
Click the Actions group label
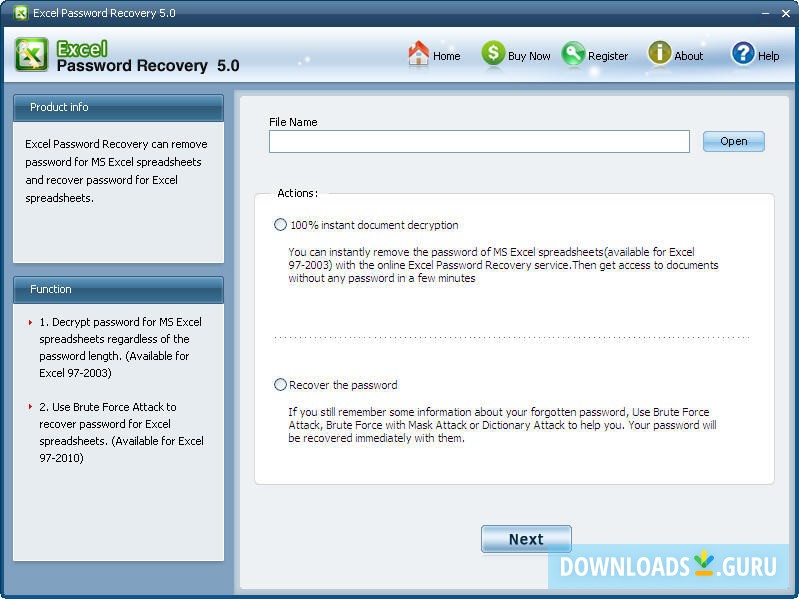pyautogui.click(x=298, y=193)
